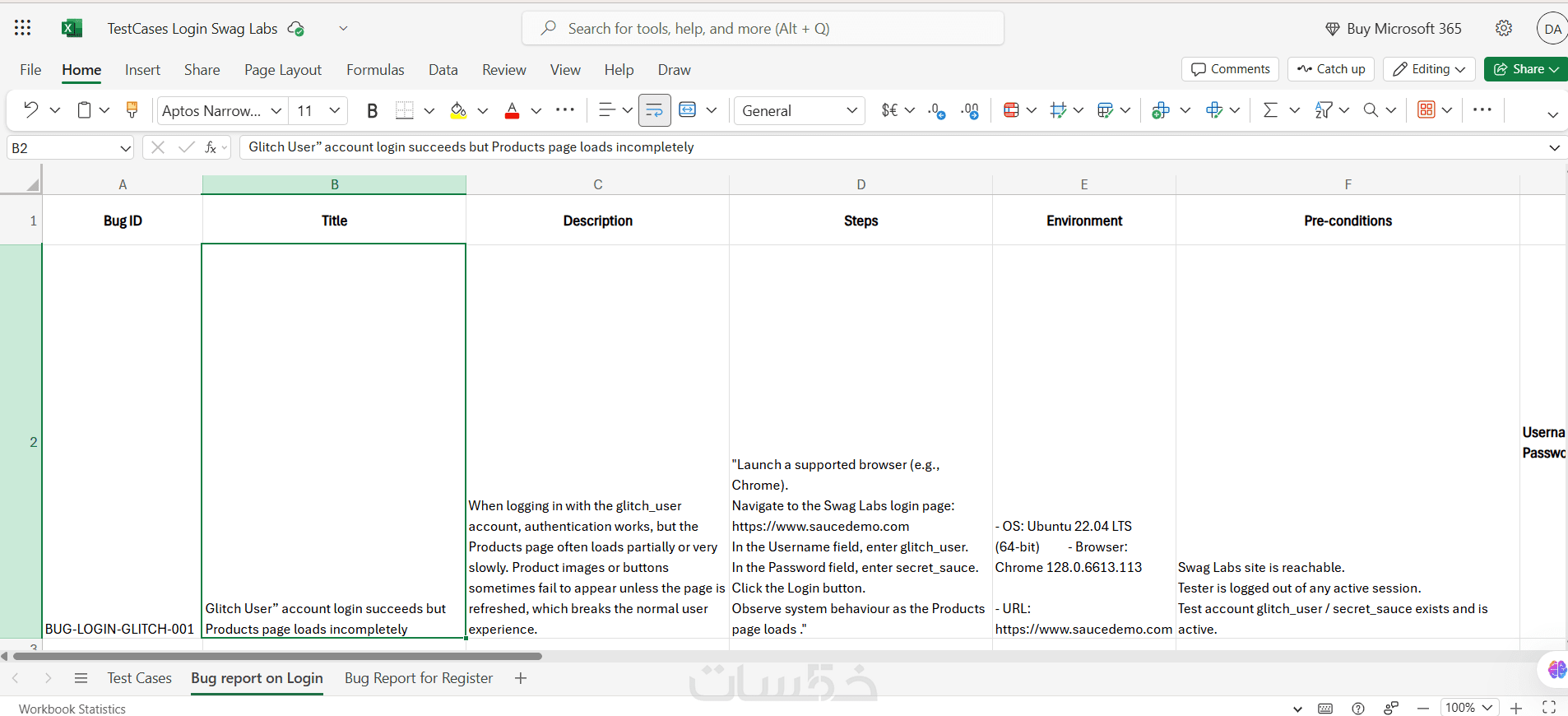1568x716 pixels.
Task: Click the Format cells icon
Action: [1214, 110]
